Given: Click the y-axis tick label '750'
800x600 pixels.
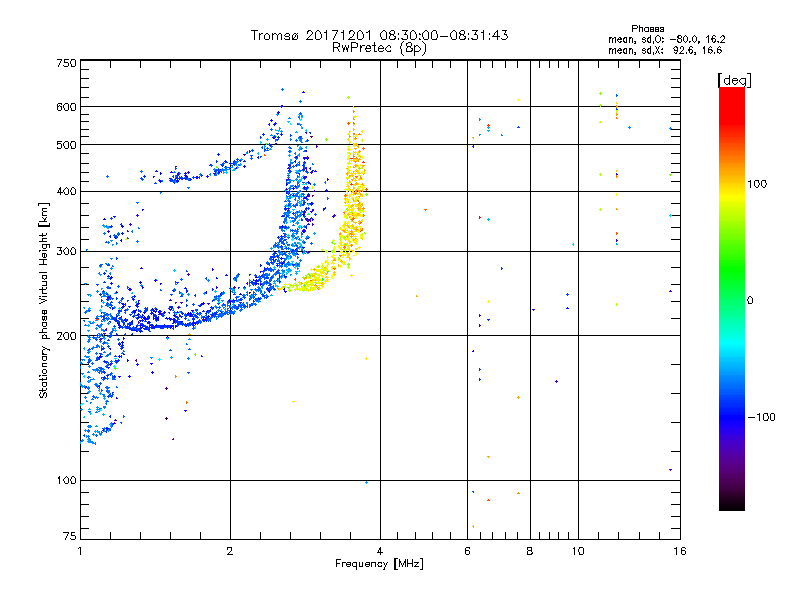Looking at the screenshot, I should point(66,63).
